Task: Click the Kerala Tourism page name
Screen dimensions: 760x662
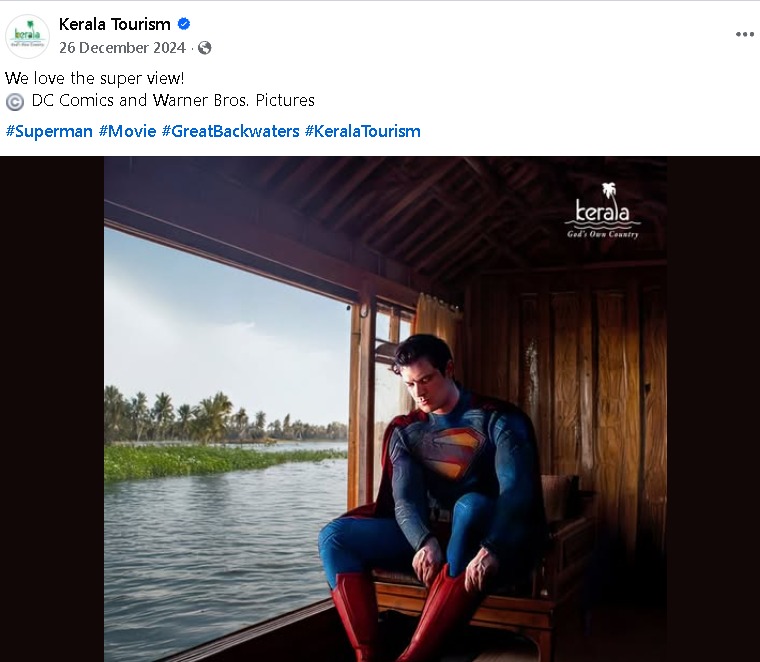Action: (114, 24)
